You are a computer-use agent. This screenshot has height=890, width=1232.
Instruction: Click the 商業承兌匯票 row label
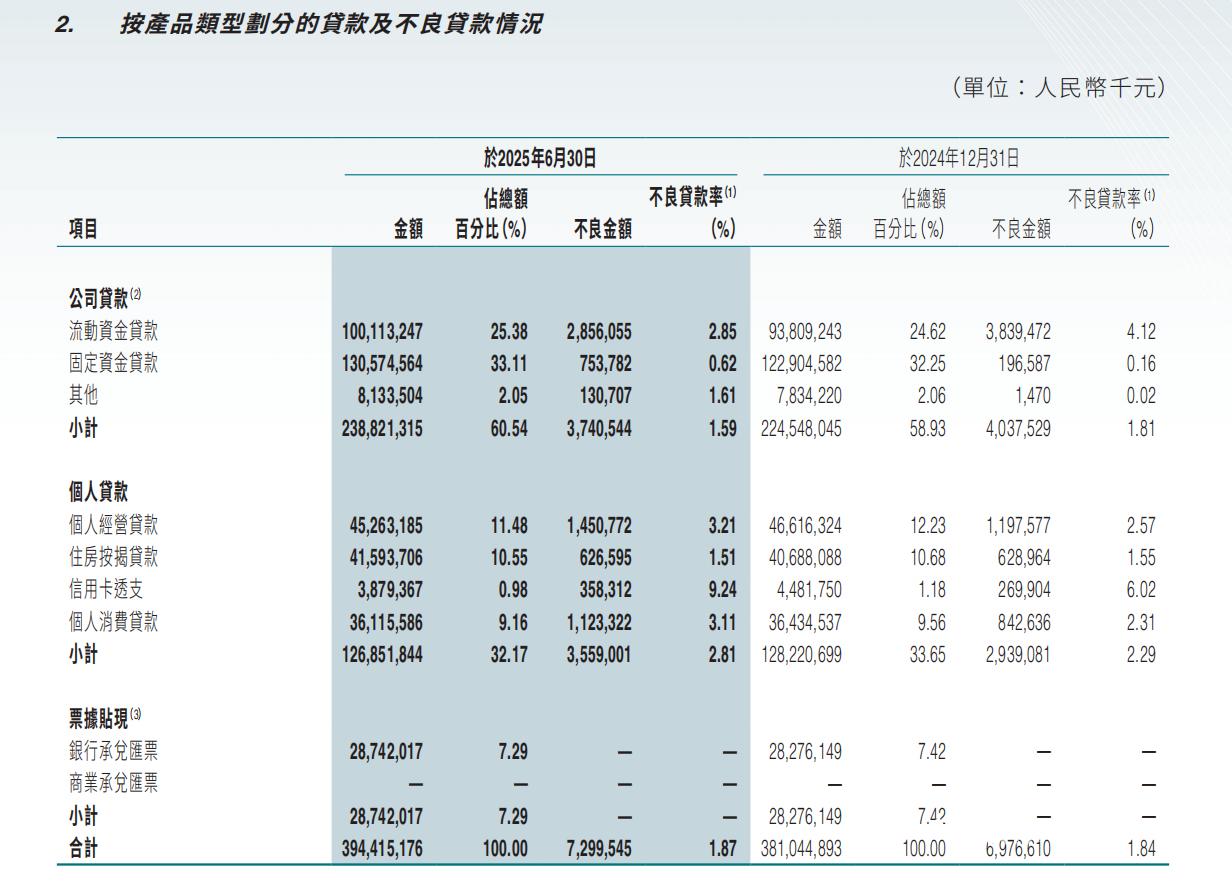pos(113,783)
